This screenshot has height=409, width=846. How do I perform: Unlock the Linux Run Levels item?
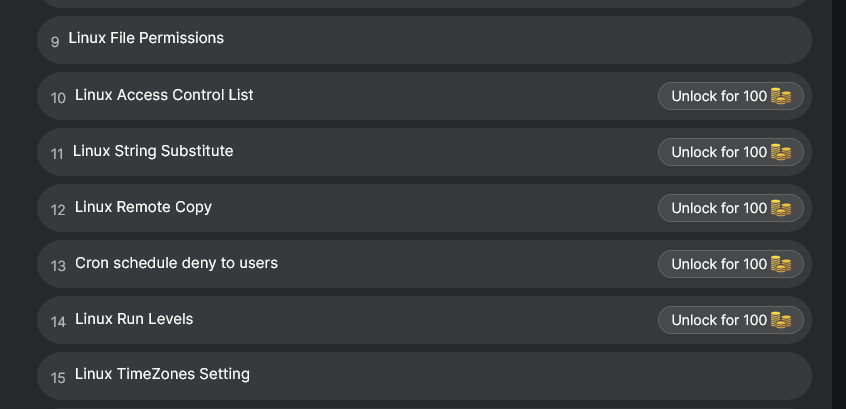pos(731,320)
